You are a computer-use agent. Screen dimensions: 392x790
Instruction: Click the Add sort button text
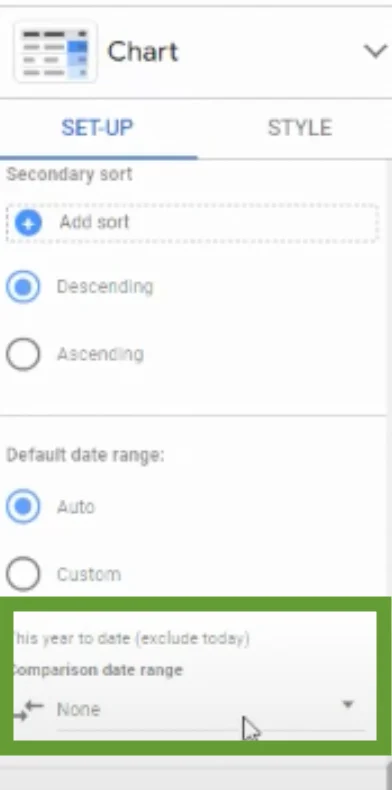point(95,222)
